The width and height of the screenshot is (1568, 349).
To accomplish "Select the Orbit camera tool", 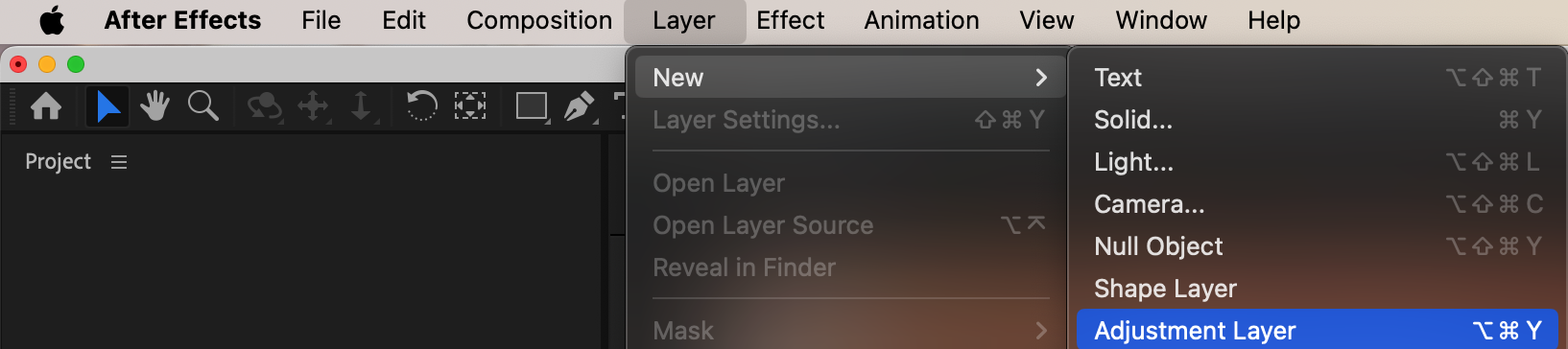I will pos(264,105).
